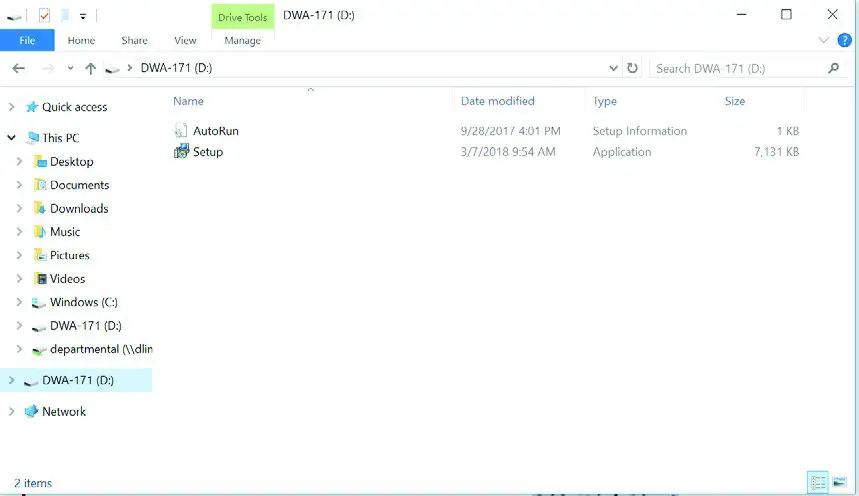Switch to Large icons view layout
Screen dimensions: 859x496
coord(839,483)
